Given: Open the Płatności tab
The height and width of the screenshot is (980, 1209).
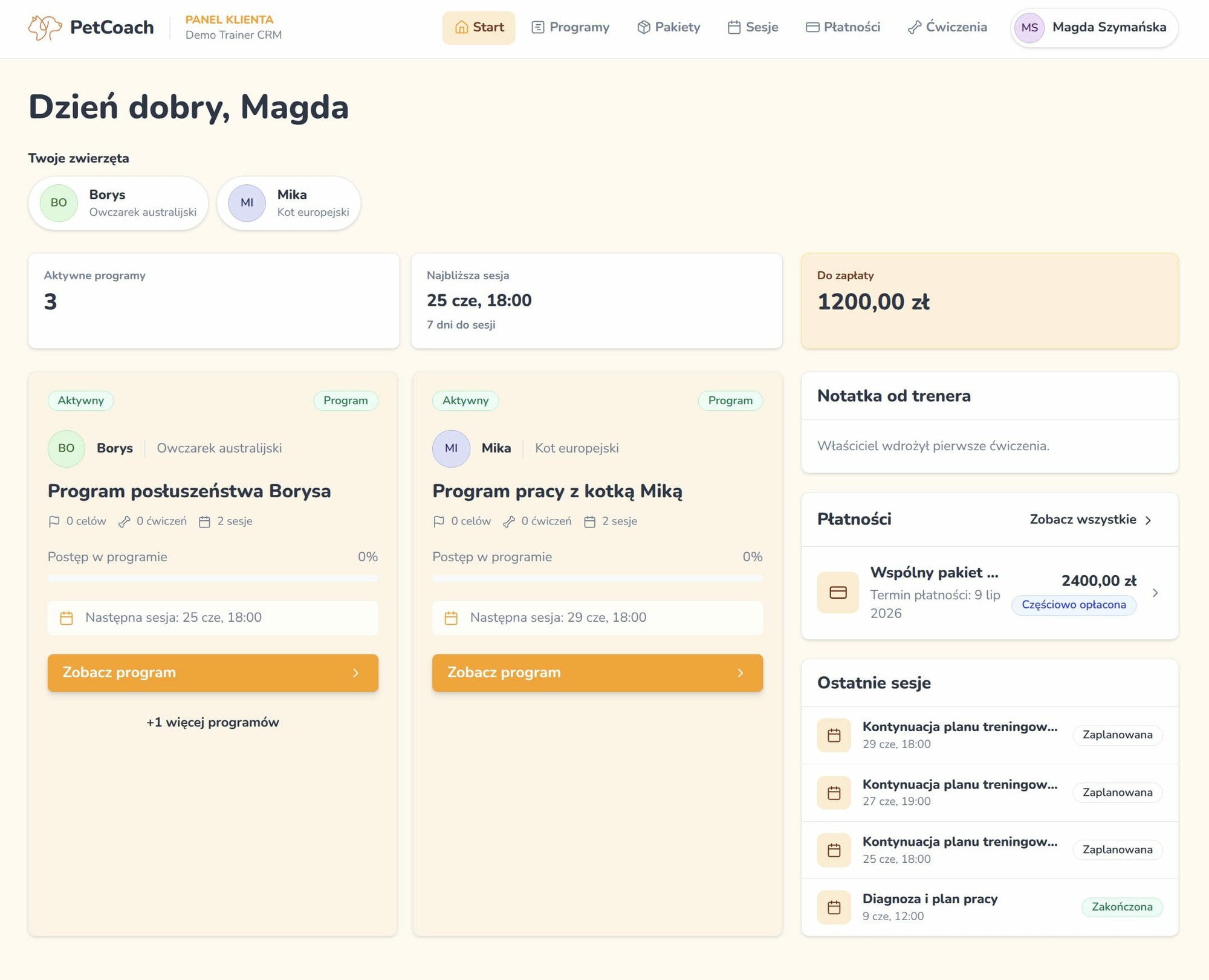Looking at the screenshot, I should [843, 28].
